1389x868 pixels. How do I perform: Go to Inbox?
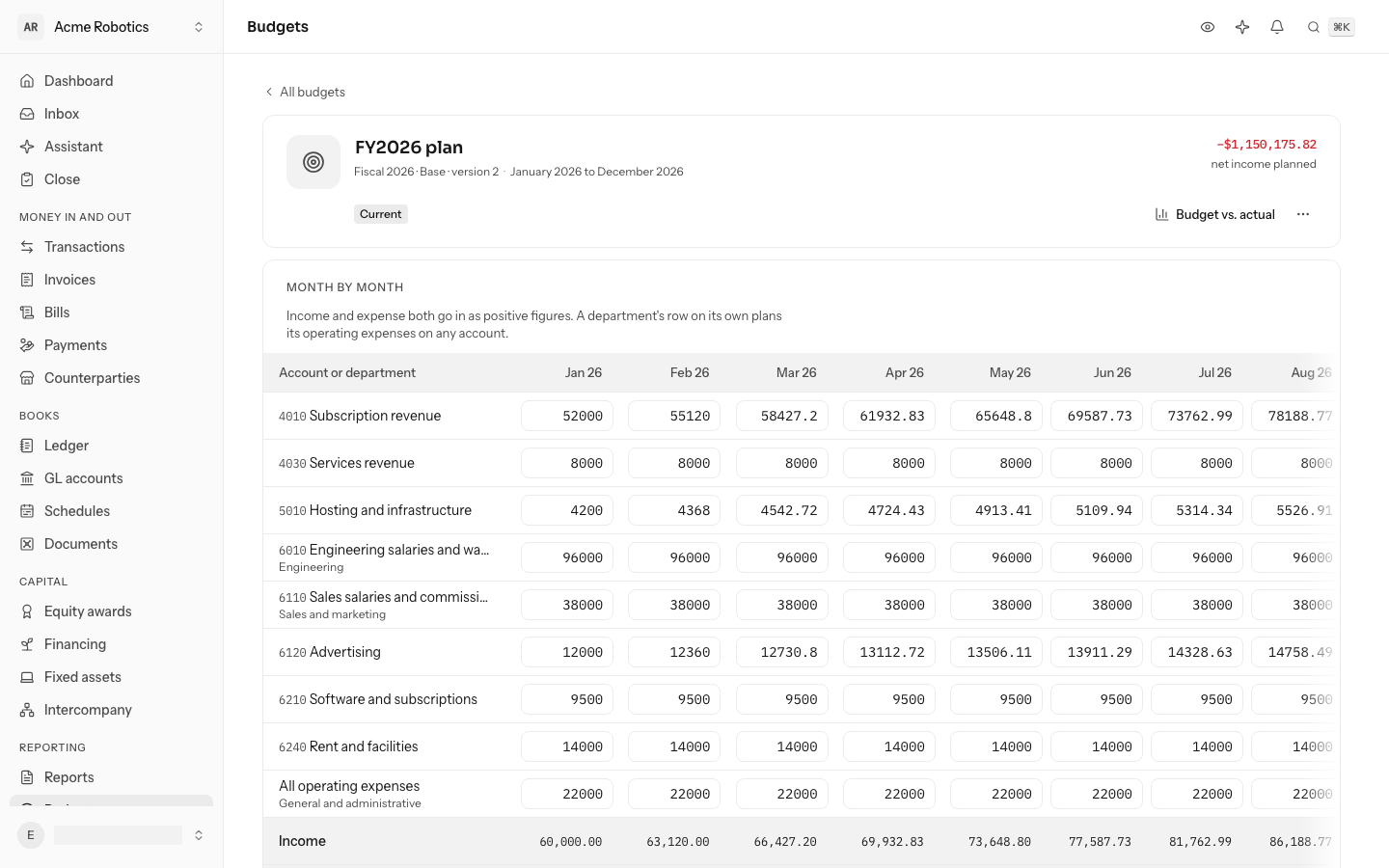tap(112, 114)
